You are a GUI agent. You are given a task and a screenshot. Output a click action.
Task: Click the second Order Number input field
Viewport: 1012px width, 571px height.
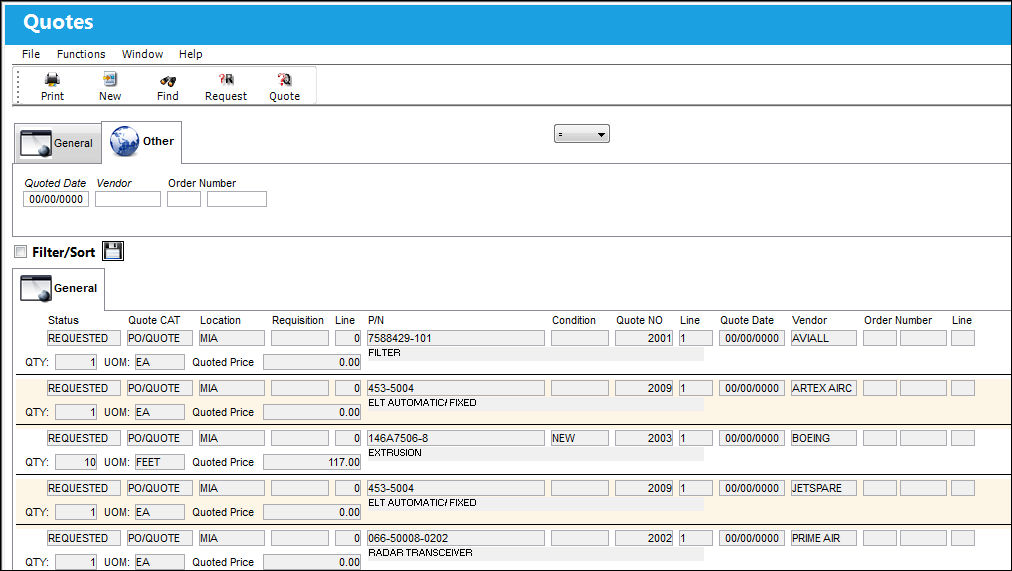tap(237, 199)
